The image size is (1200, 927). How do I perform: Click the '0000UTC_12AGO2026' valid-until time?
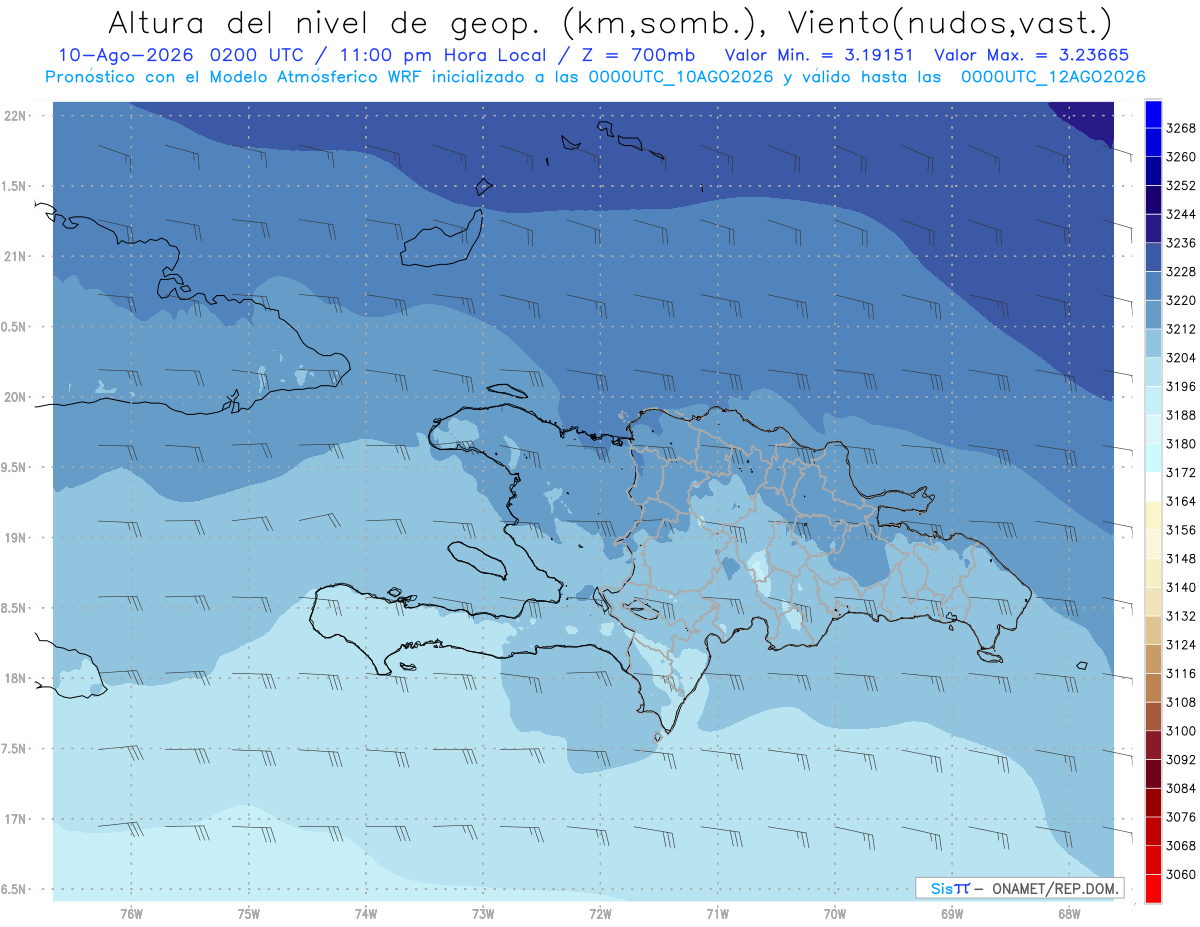pos(1053,77)
